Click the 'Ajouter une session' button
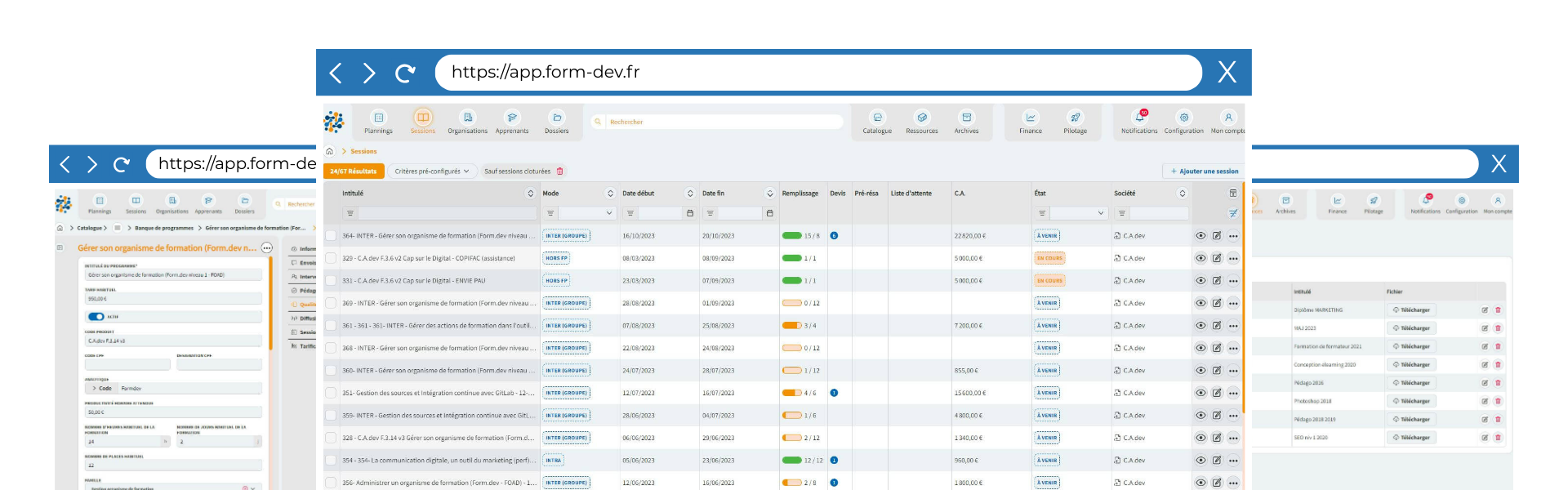 point(1204,171)
